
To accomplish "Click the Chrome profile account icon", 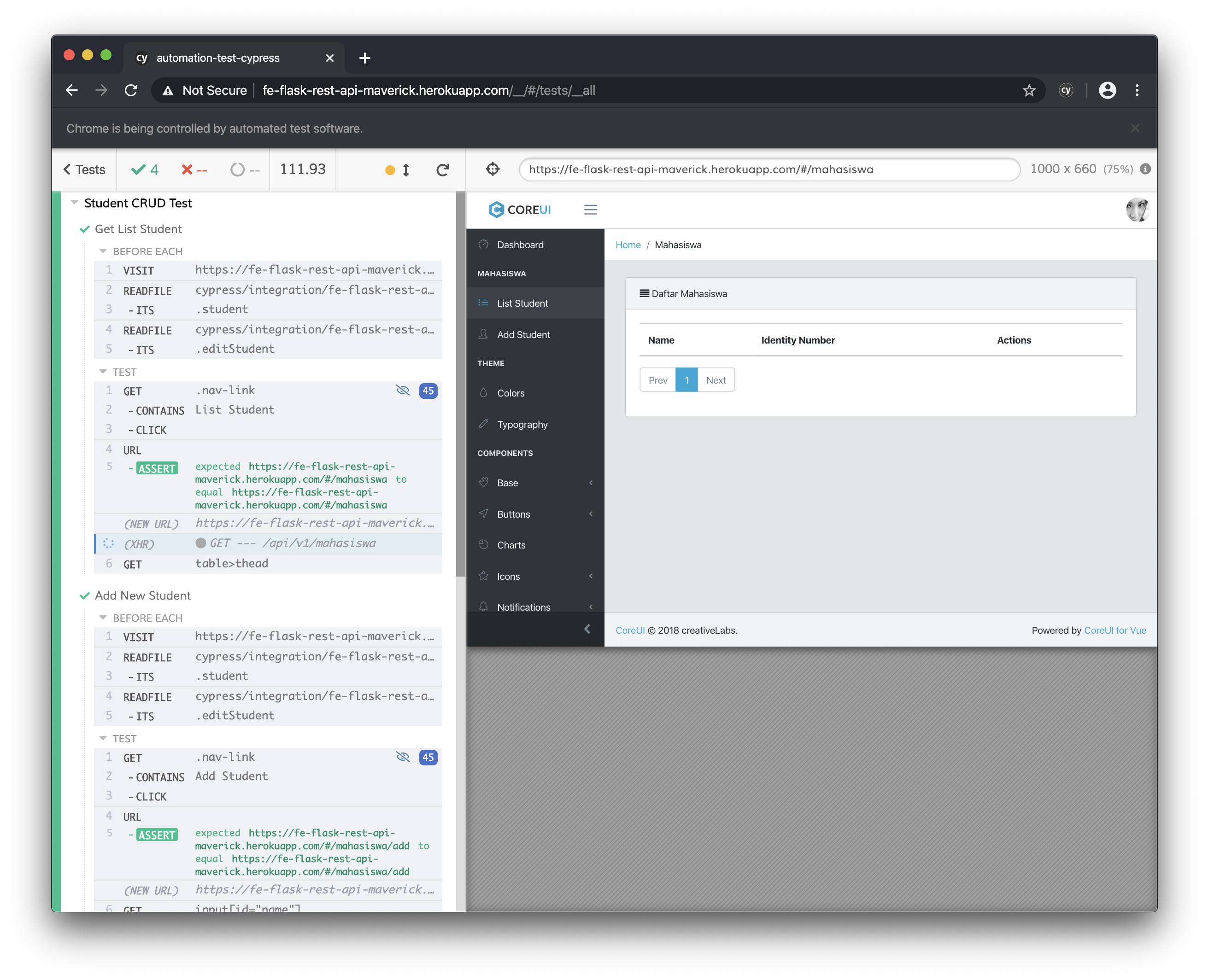I will [1107, 90].
